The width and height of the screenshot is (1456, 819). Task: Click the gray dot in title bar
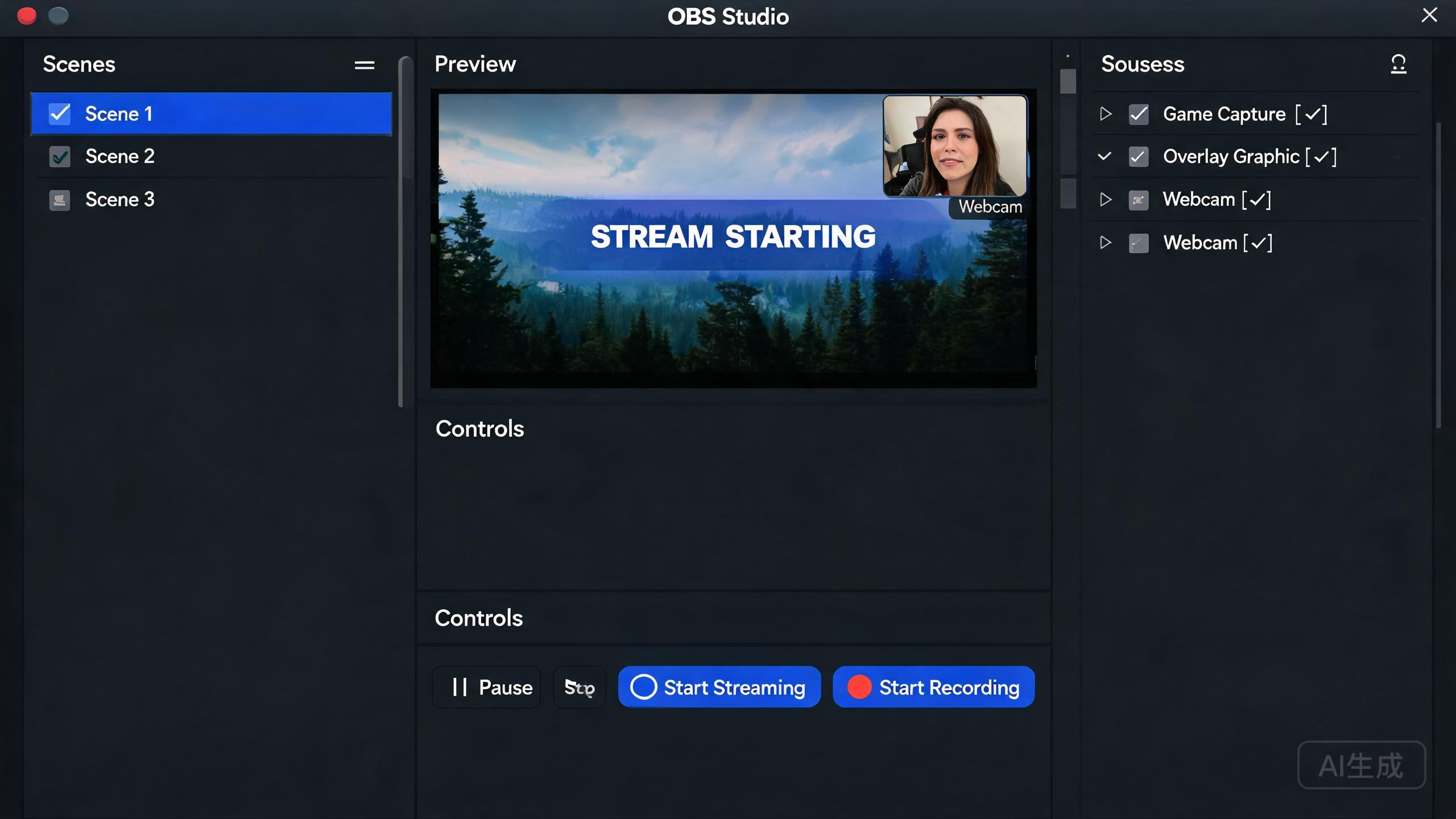[58, 16]
